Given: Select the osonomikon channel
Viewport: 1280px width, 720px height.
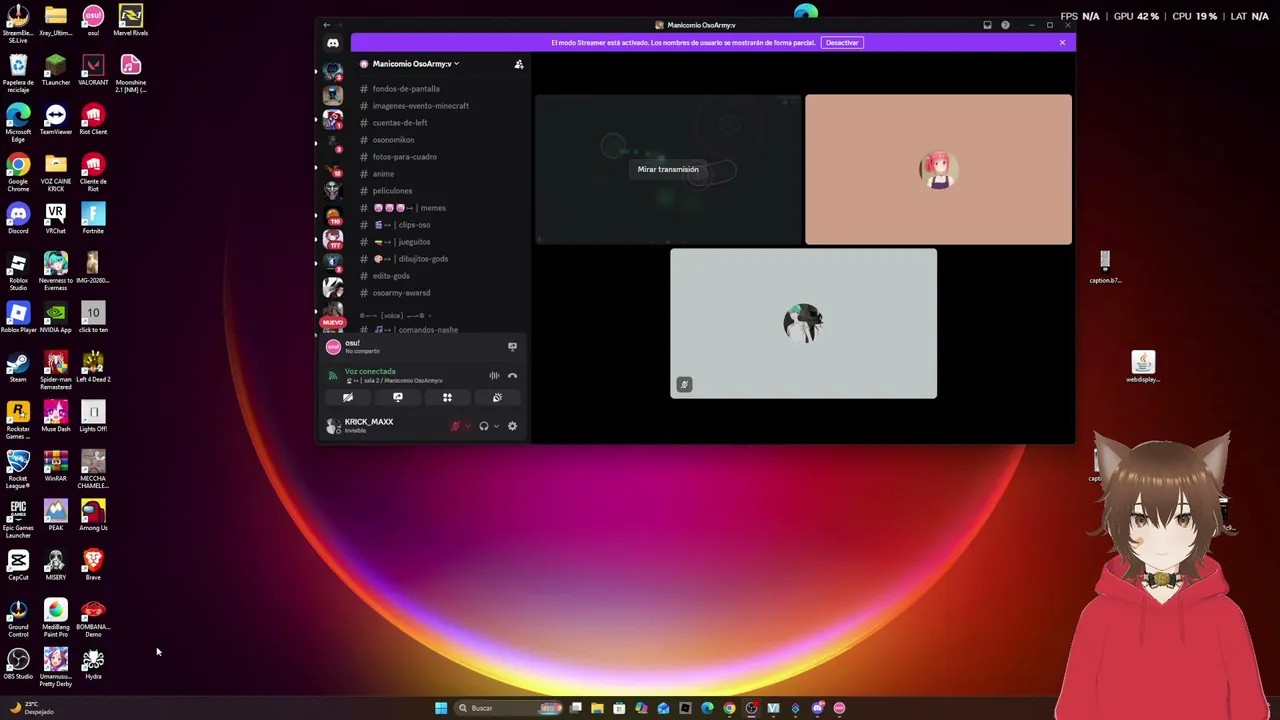Looking at the screenshot, I should pos(393,140).
